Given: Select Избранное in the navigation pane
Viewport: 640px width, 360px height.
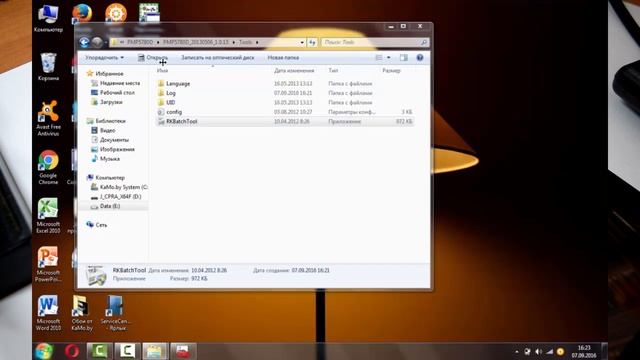Looking at the screenshot, I should (109, 73).
